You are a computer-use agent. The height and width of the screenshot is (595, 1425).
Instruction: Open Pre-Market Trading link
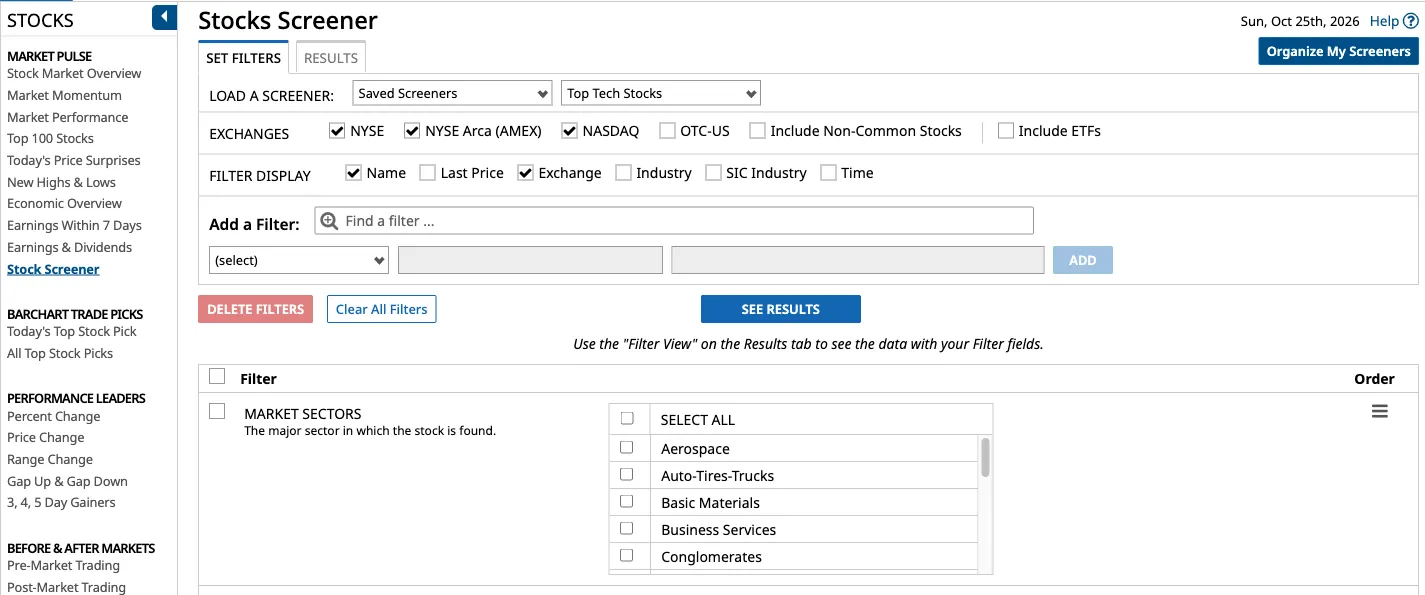pos(63,565)
